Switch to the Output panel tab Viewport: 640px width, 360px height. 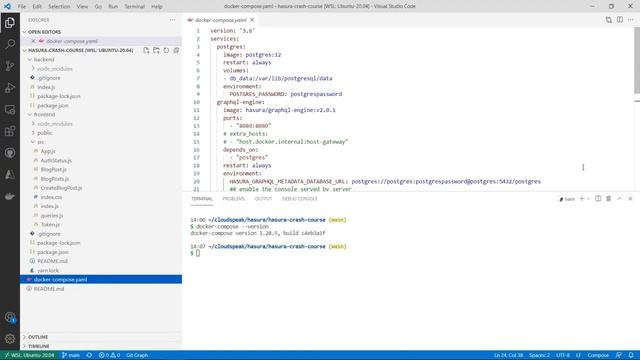(263, 199)
